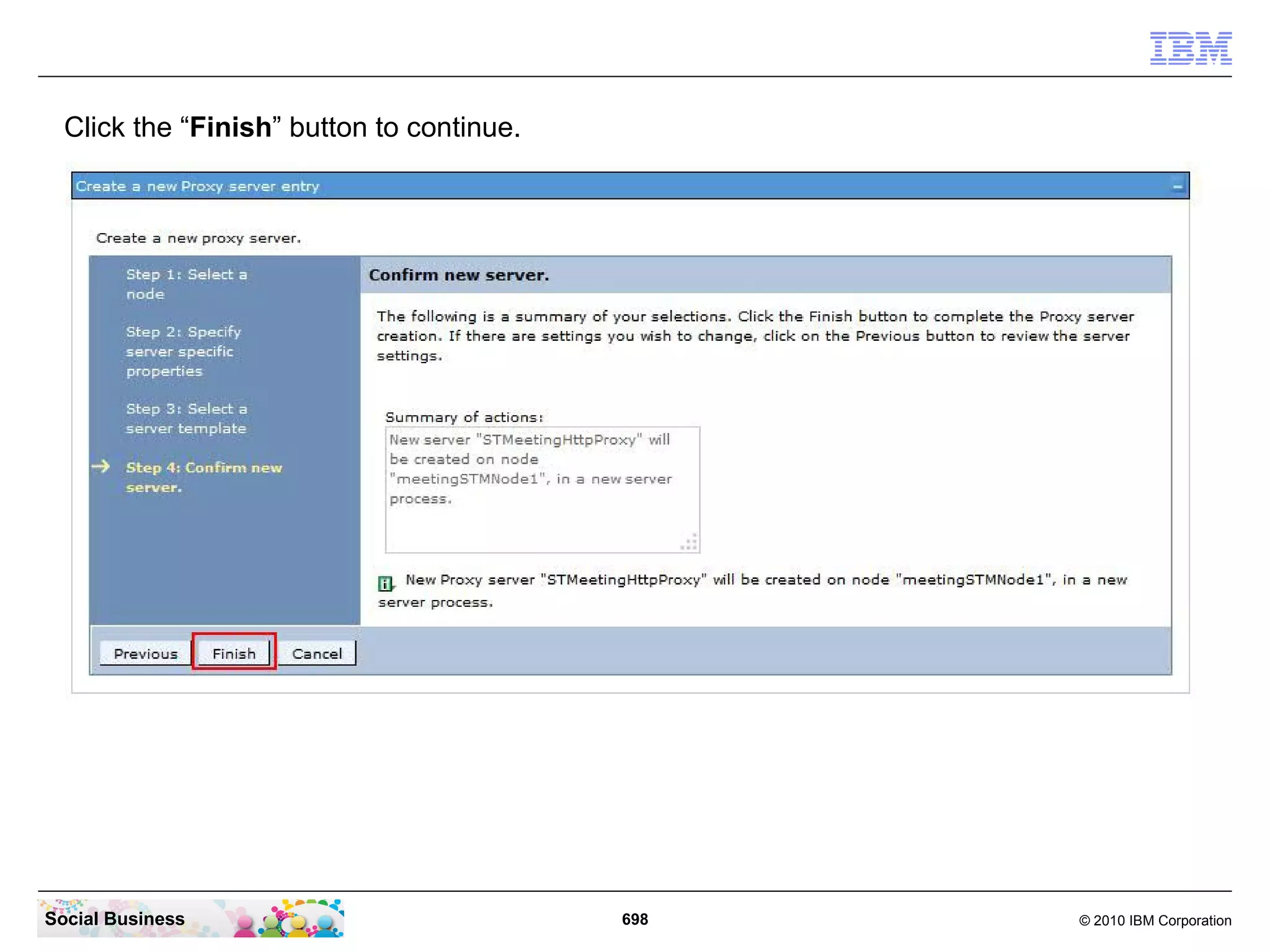This screenshot has height=952, width=1270.
Task: Click the green information icon beside the proxy server message
Action: tap(386, 583)
